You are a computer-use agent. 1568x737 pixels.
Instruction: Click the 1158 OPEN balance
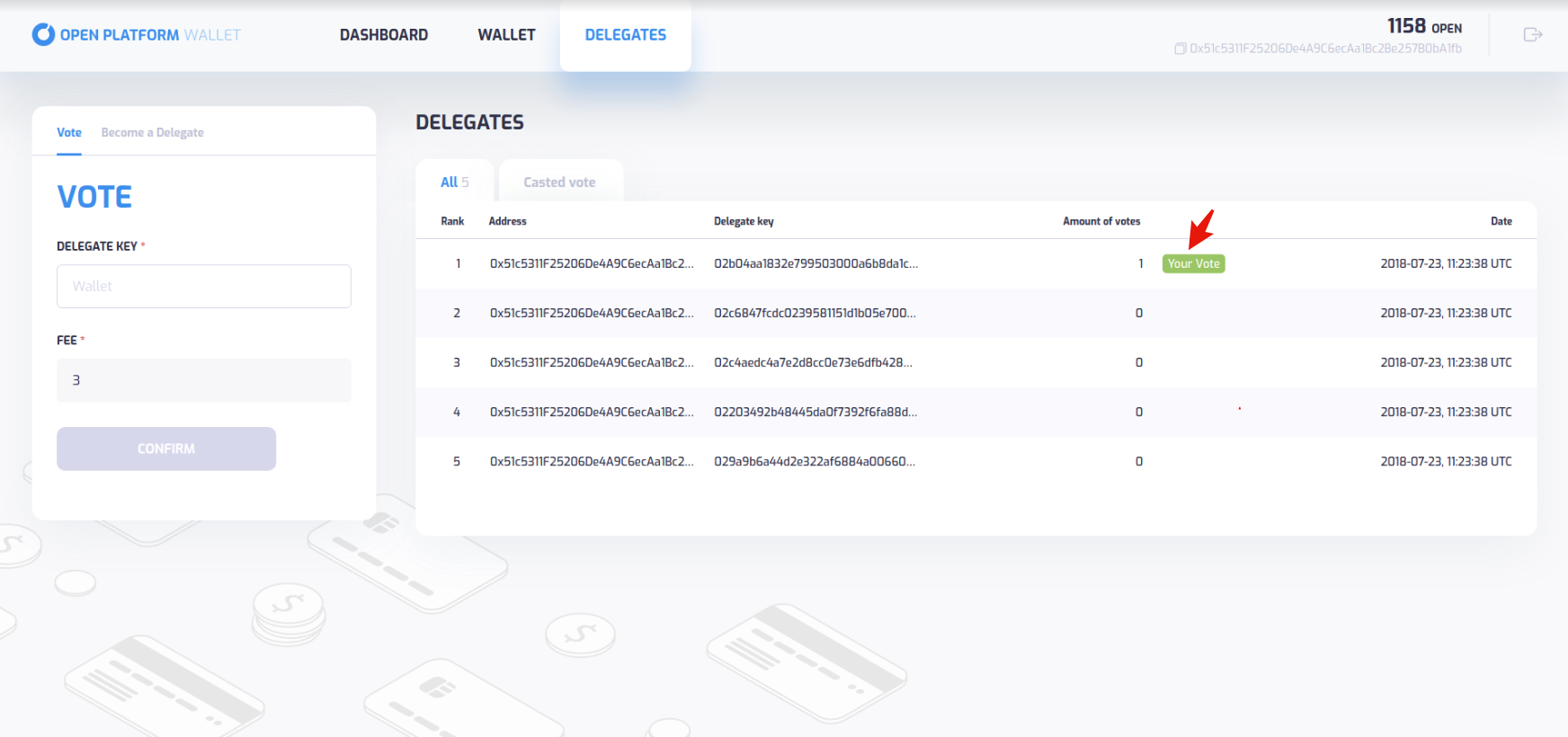tap(1424, 26)
